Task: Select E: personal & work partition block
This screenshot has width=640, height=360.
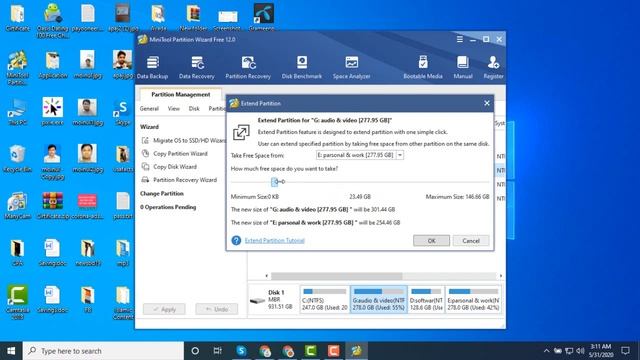Action: tap(473, 300)
